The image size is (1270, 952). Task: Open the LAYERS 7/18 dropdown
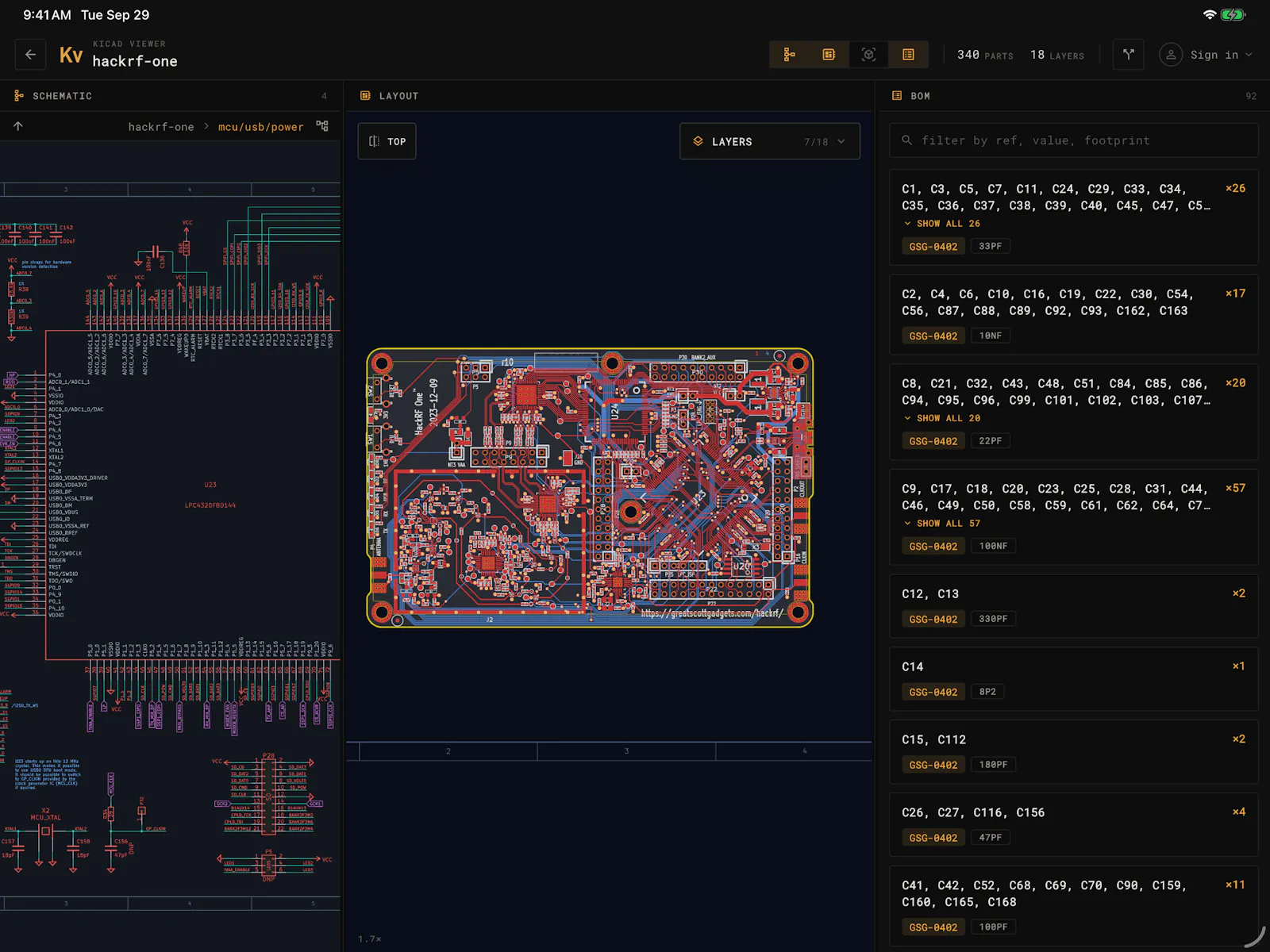point(770,141)
